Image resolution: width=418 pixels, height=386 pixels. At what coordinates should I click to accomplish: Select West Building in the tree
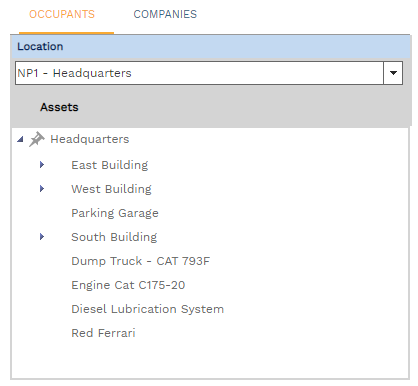tap(111, 189)
